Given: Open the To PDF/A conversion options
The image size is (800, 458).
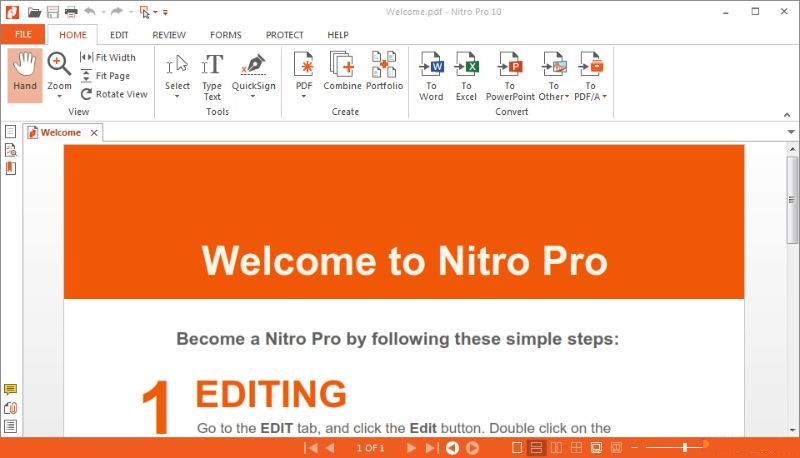Looking at the screenshot, I should [x=590, y=76].
